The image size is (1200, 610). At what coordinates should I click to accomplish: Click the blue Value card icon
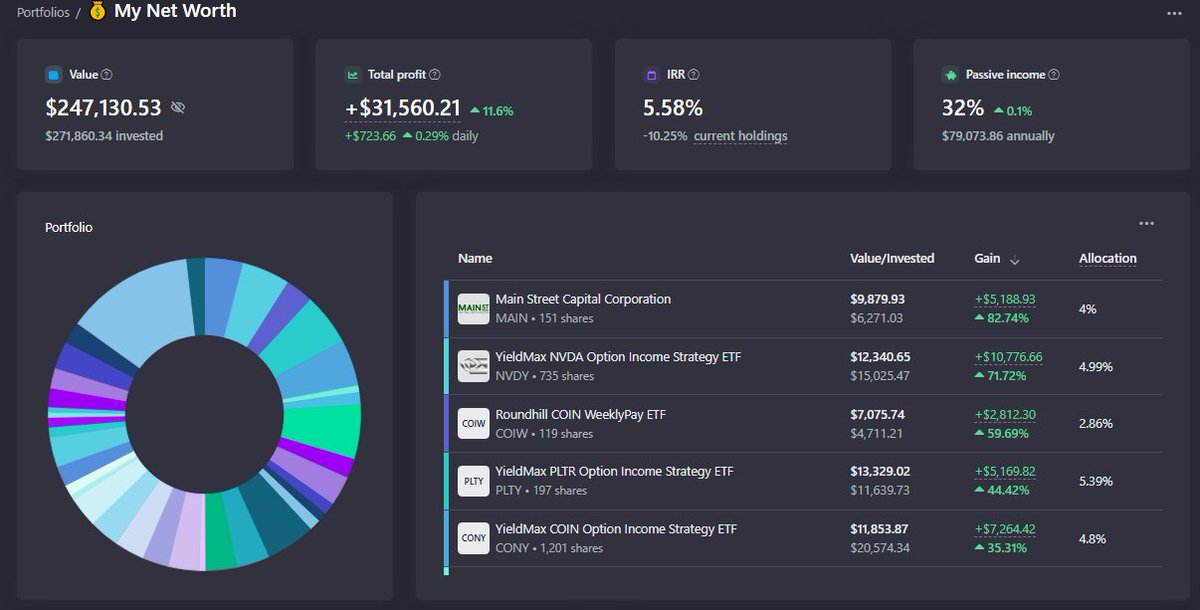coord(53,75)
